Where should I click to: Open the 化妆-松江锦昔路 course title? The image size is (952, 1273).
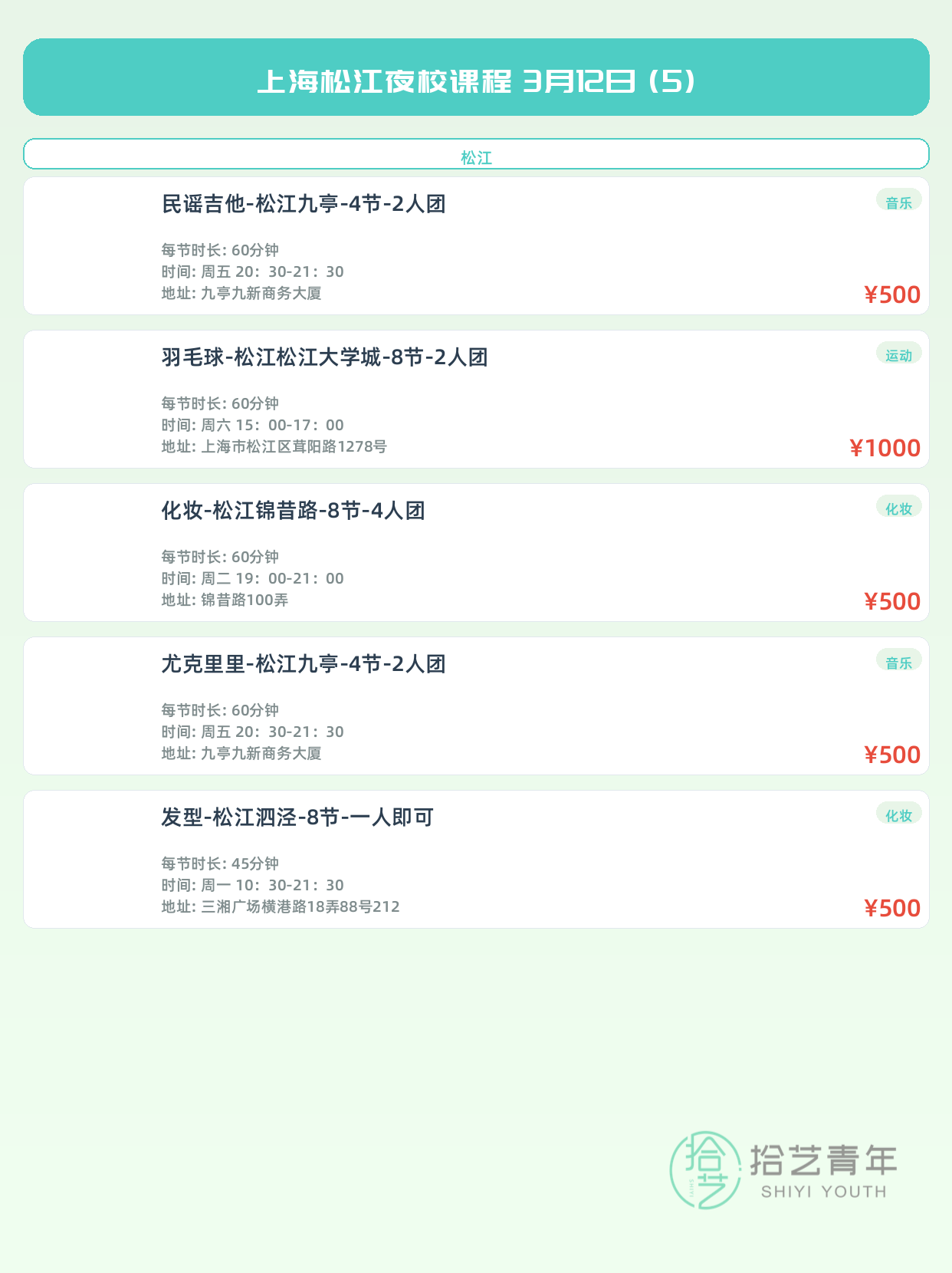(x=293, y=511)
